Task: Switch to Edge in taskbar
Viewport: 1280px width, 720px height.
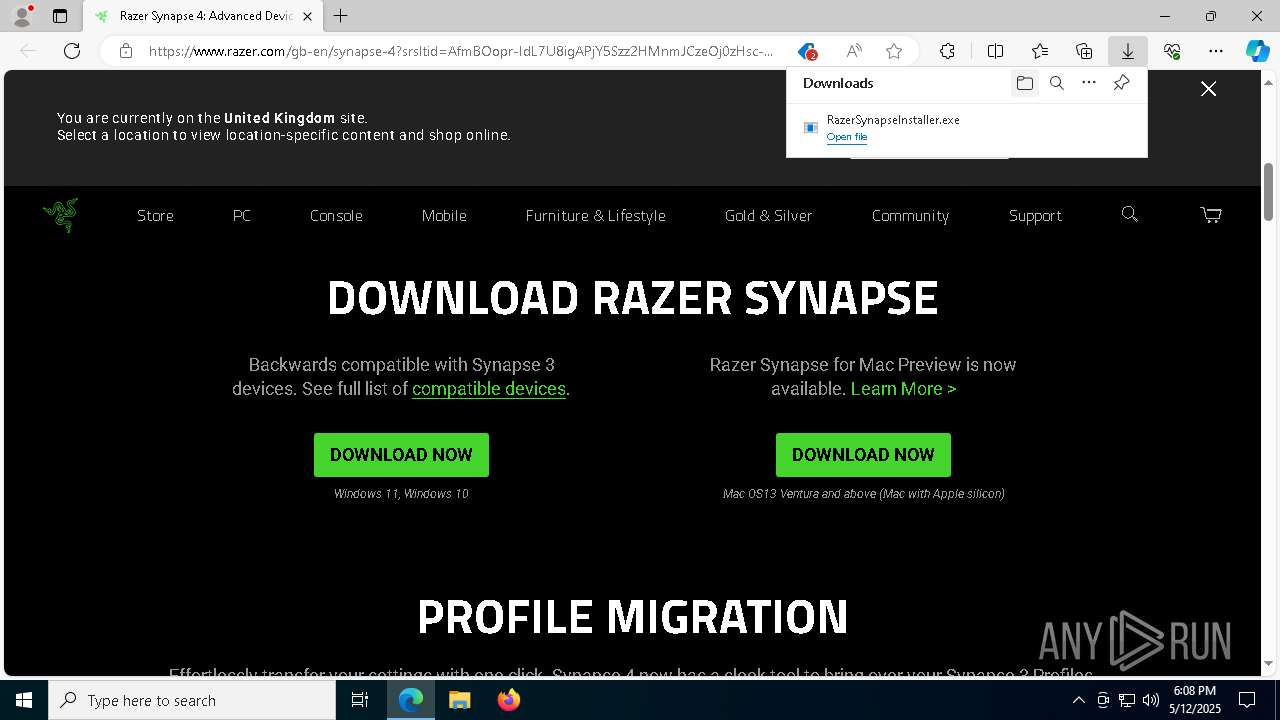Action: 411,700
